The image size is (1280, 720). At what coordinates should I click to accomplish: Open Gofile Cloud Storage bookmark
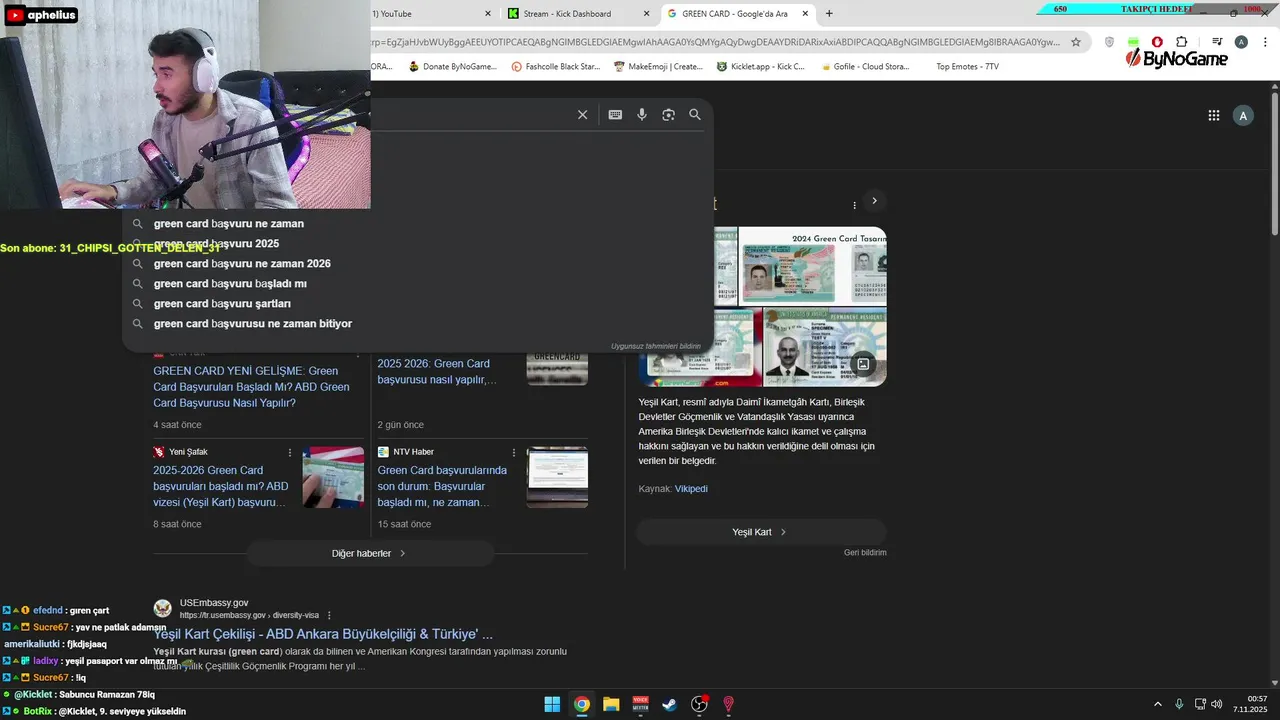(x=864, y=67)
